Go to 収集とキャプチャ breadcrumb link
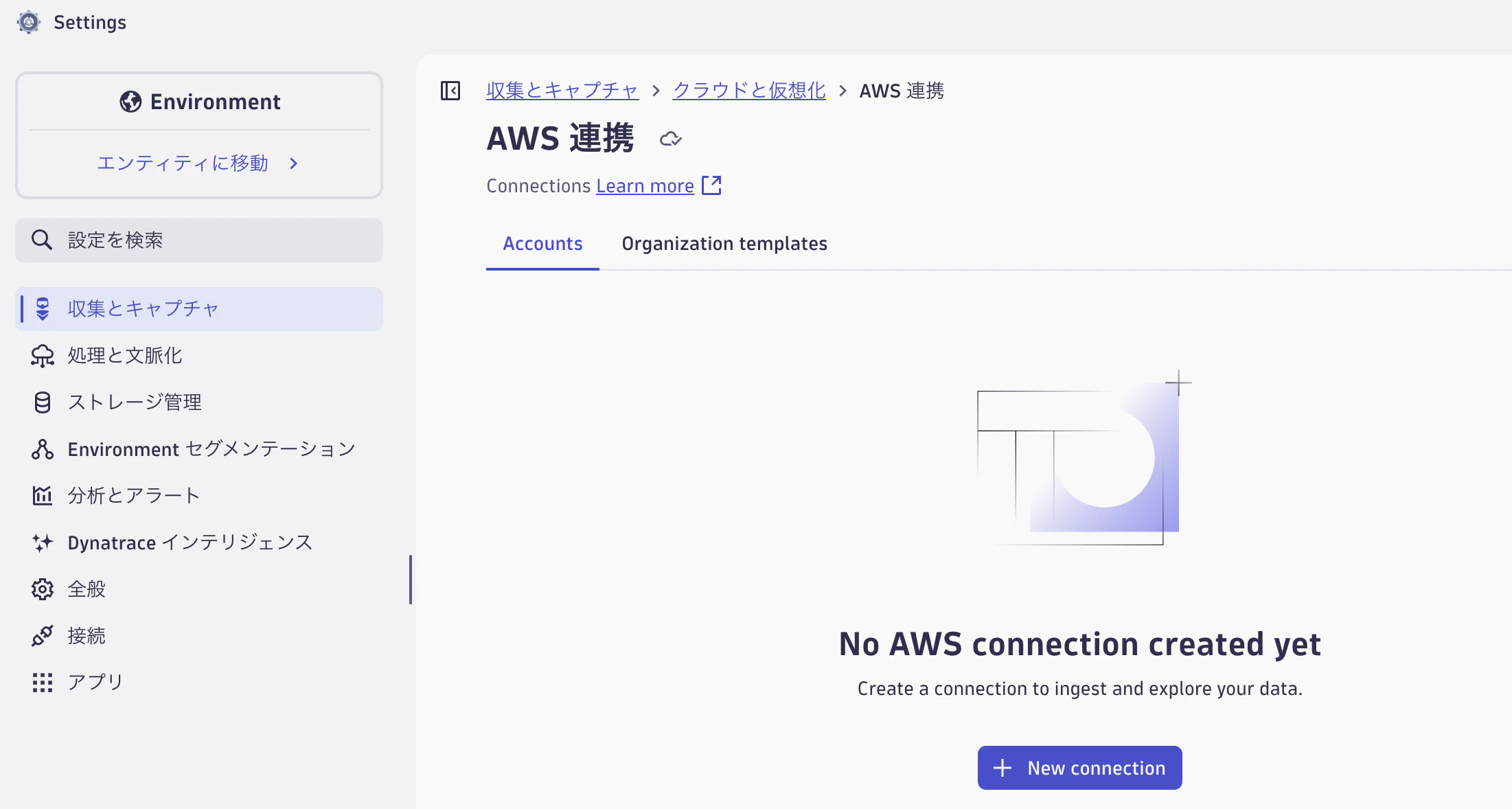The width and height of the screenshot is (1512, 809). [562, 91]
